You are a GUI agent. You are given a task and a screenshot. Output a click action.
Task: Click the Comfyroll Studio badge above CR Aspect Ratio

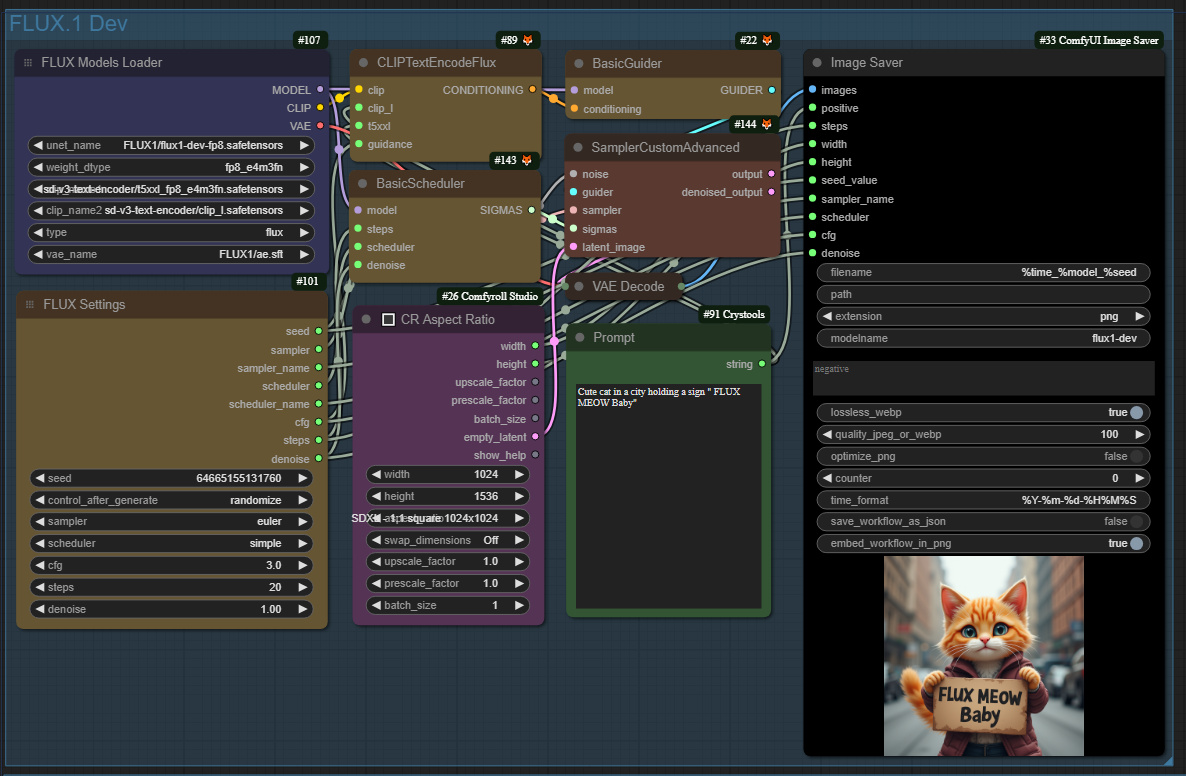click(x=489, y=296)
